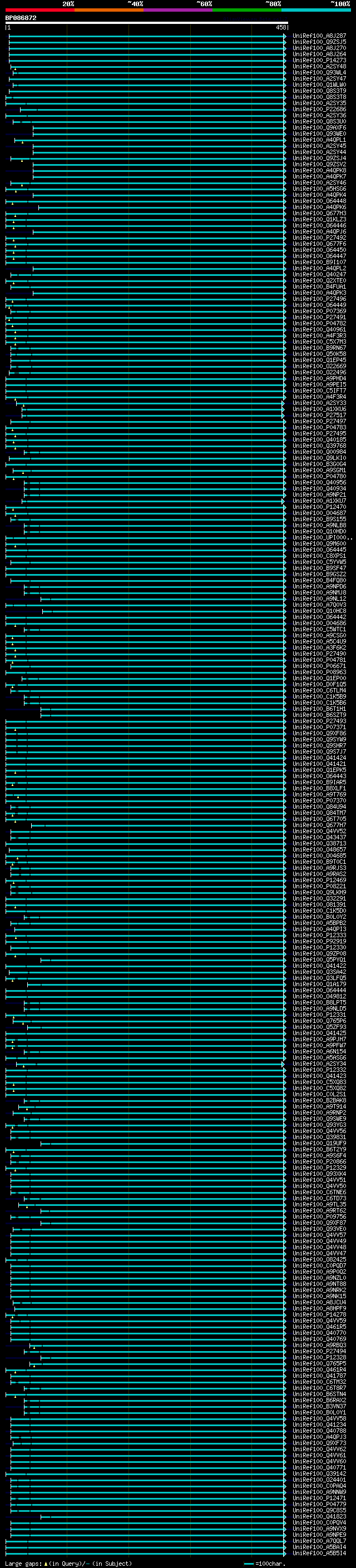Click the cyan ~100% identity scale segment

(x=315, y=10)
